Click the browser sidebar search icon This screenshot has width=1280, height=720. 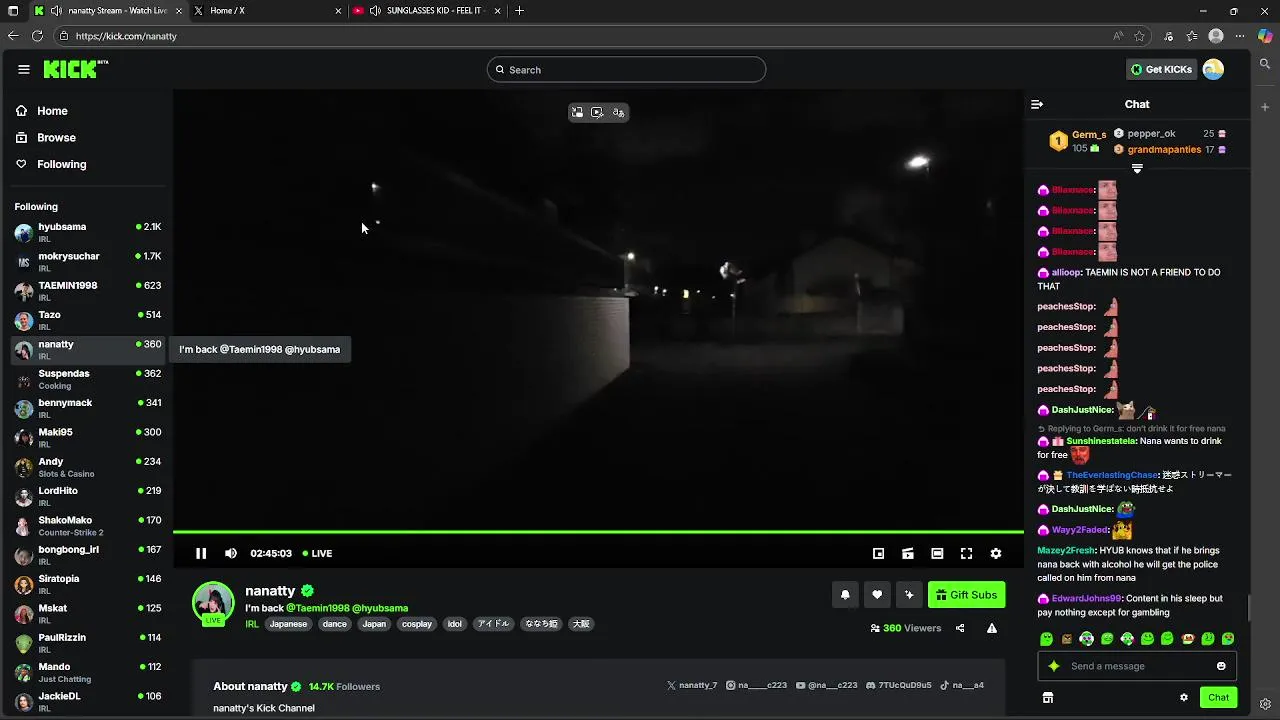[1265, 64]
